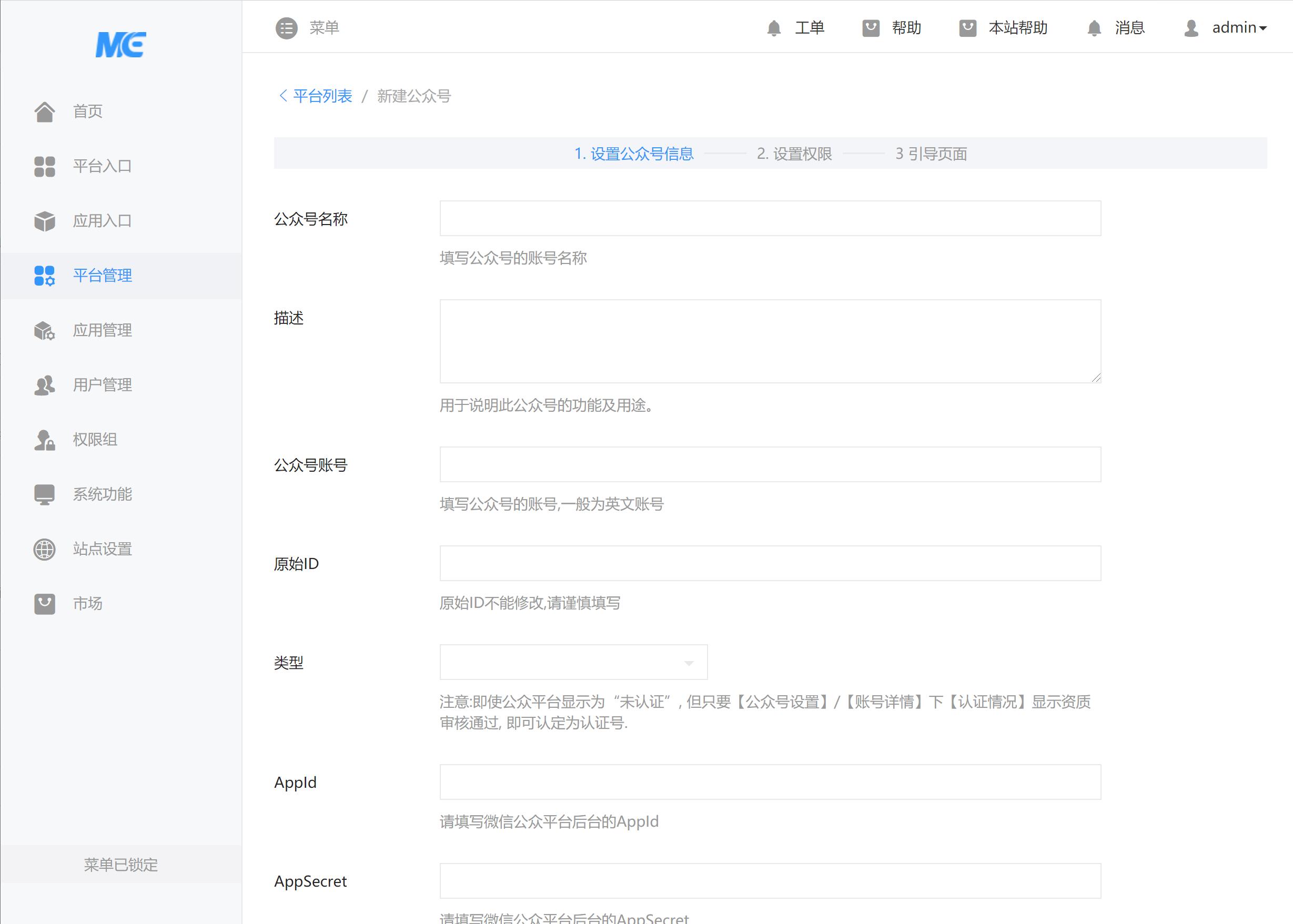Click the 菜单 label in top bar

[325, 27]
